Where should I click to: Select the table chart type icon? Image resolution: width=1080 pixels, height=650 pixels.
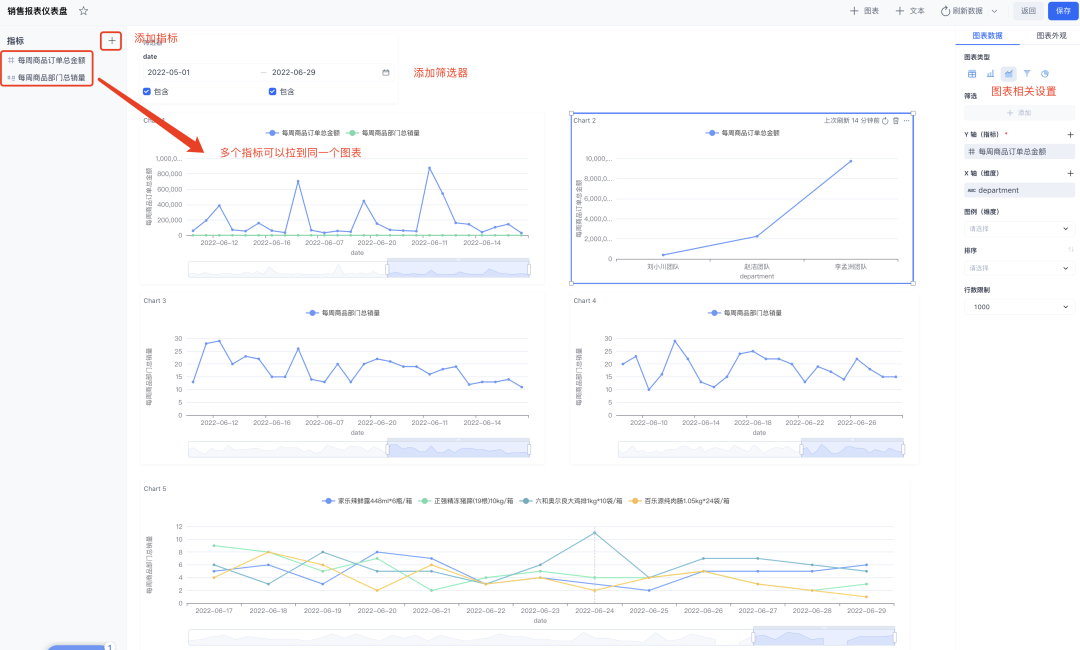click(972, 74)
